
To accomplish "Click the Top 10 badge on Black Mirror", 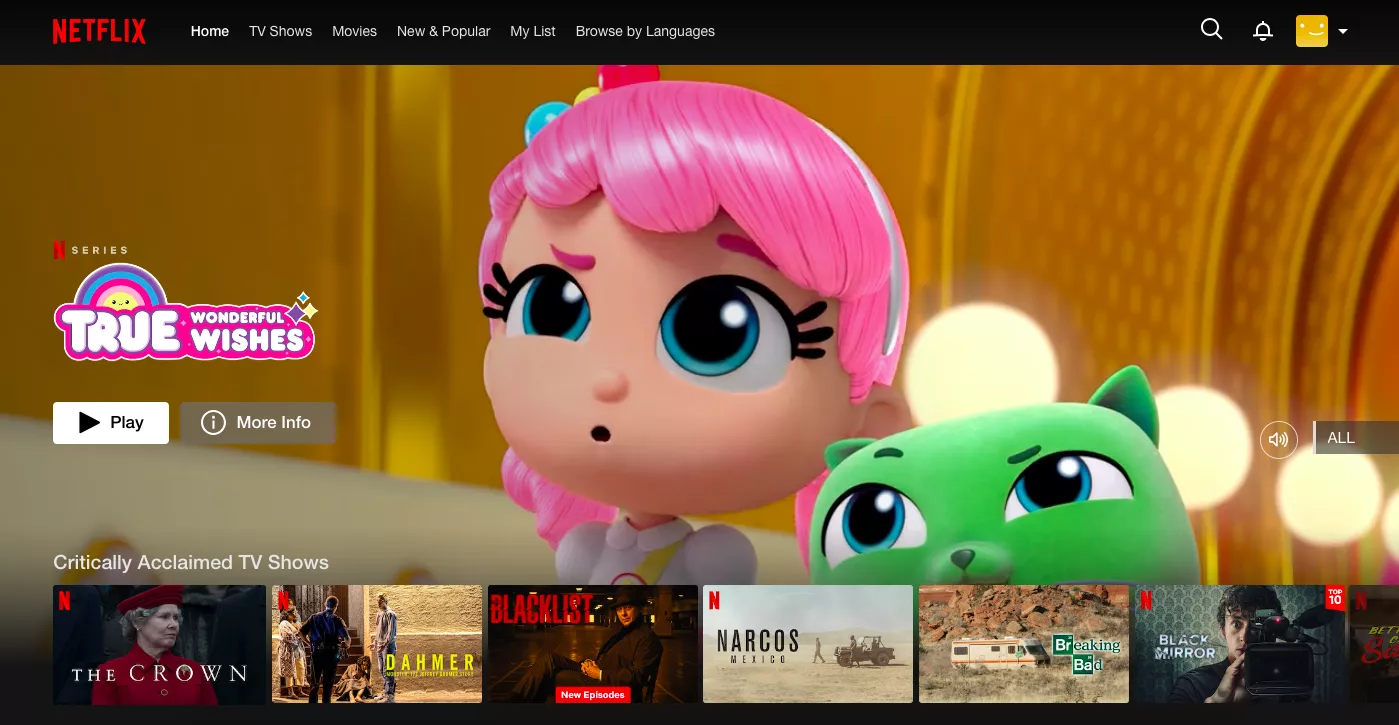I will 1335,597.
